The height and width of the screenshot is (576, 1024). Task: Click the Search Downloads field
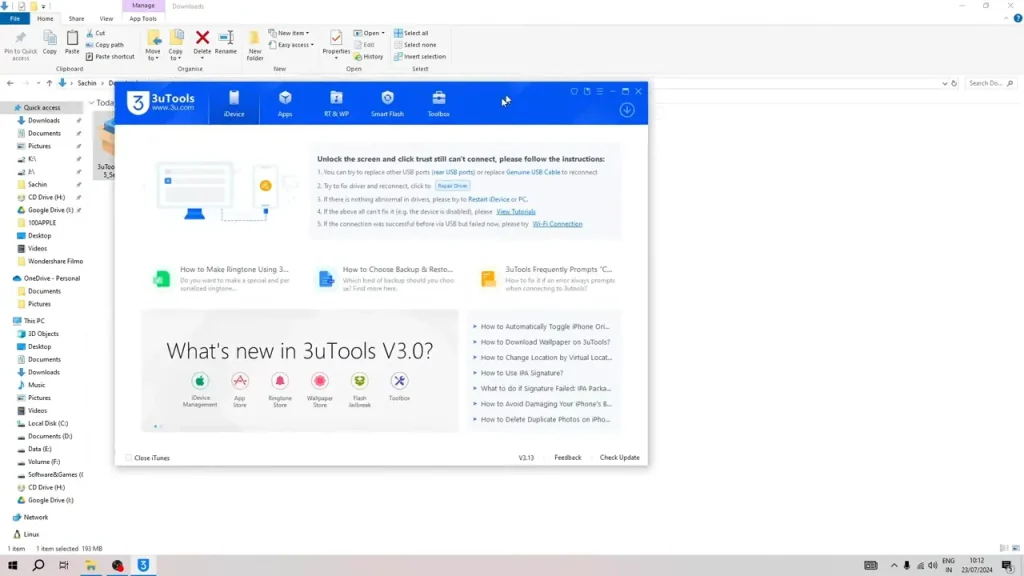989,84
